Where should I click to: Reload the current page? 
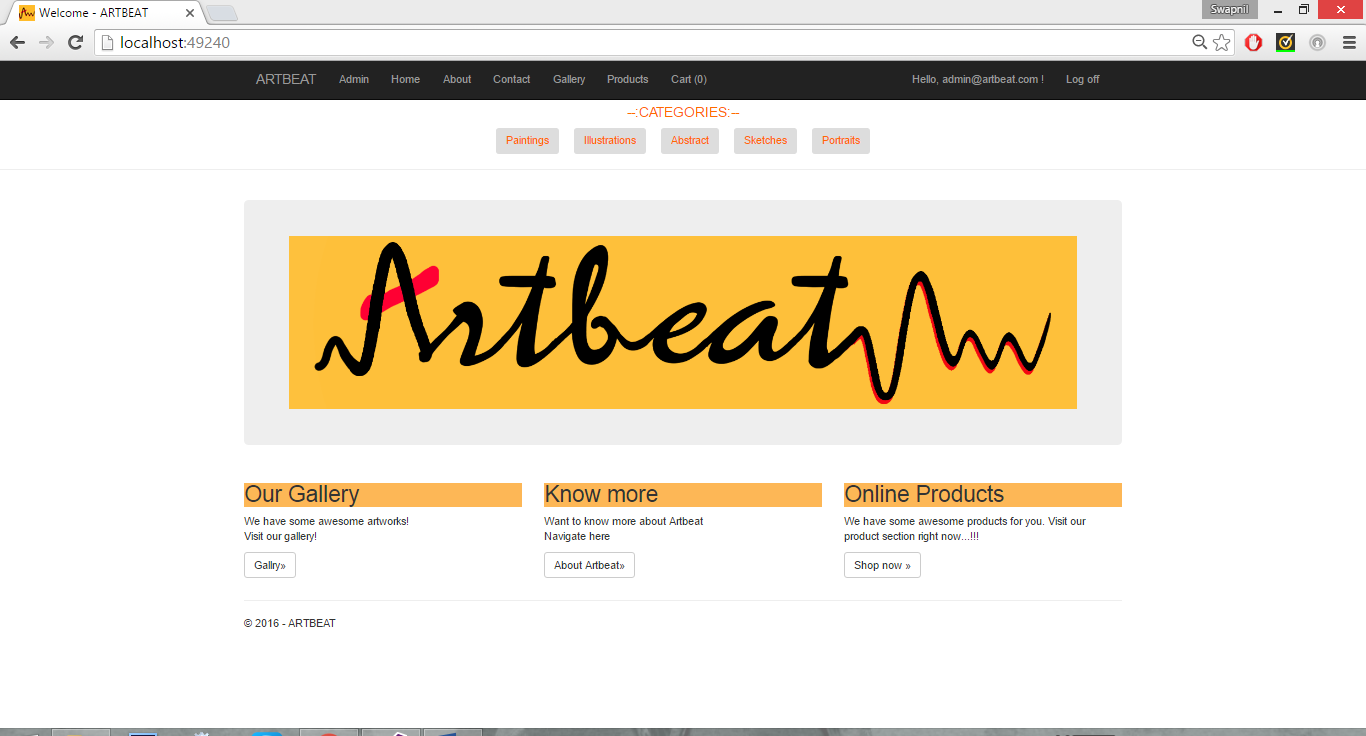75,42
